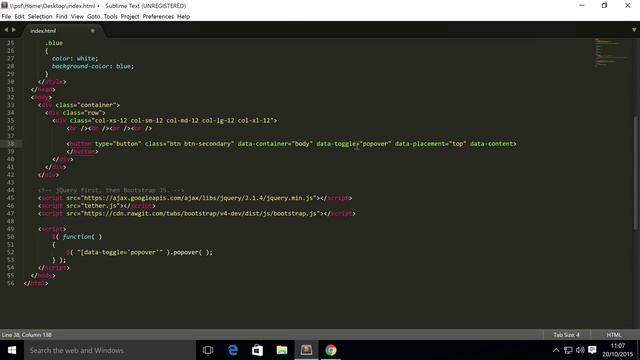Open Task View in the taskbar
Screen dimensions: 640x360
(x=208, y=350)
